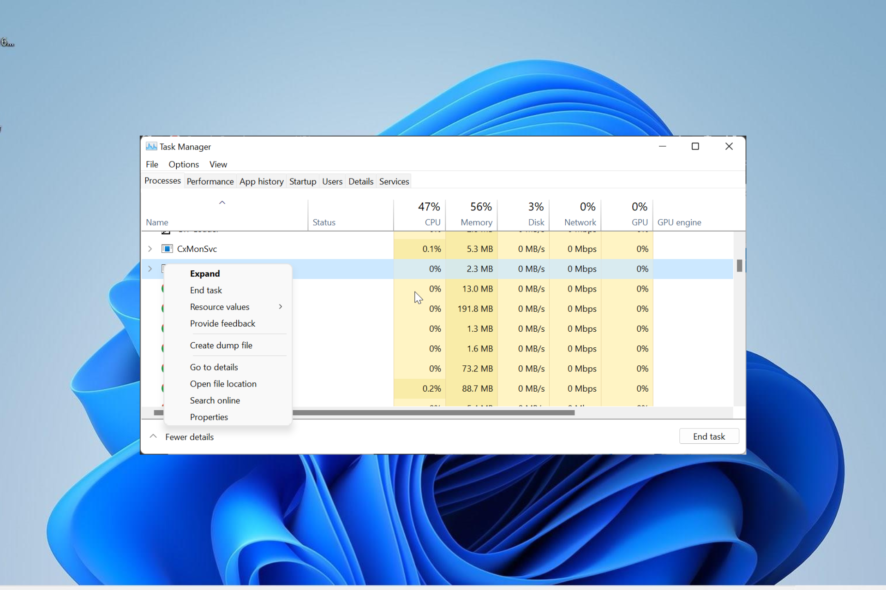886x590 pixels.
Task: Switch to the Performance tab
Action: point(210,181)
